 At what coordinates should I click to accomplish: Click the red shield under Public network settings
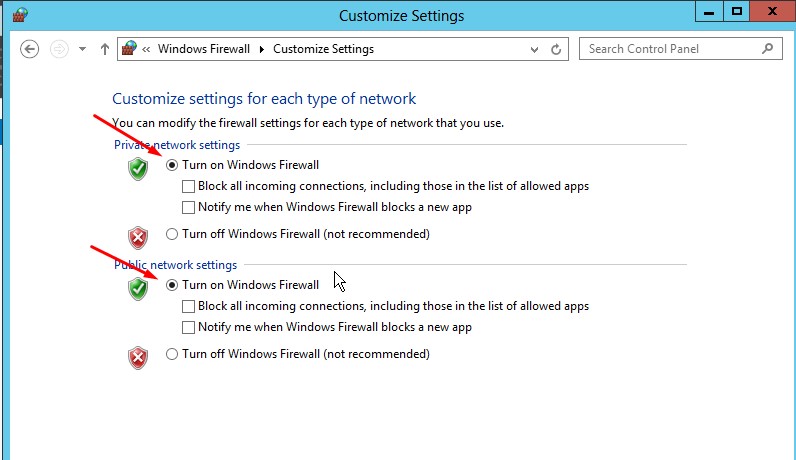(138, 357)
